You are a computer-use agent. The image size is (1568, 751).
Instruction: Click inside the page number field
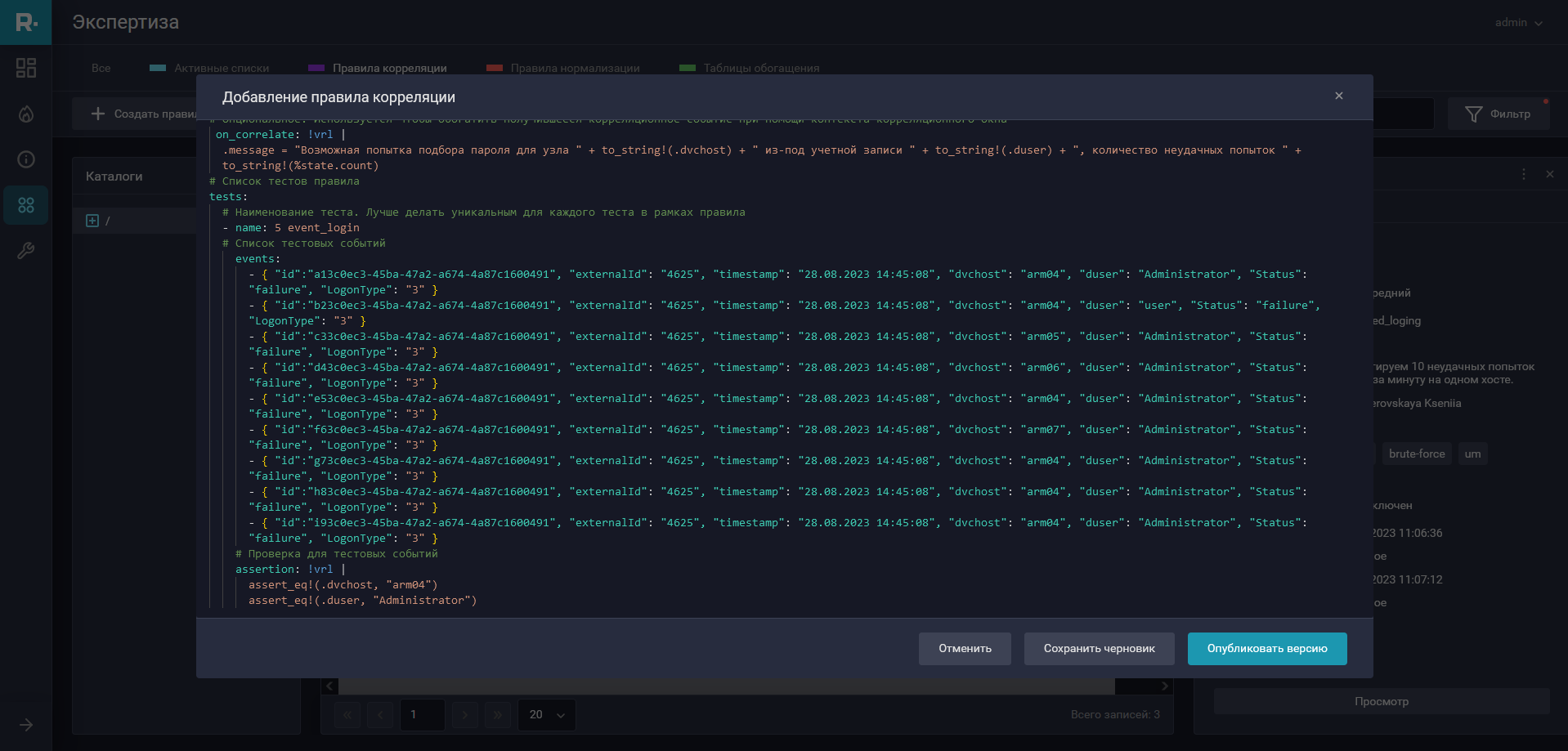tap(422, 714)
